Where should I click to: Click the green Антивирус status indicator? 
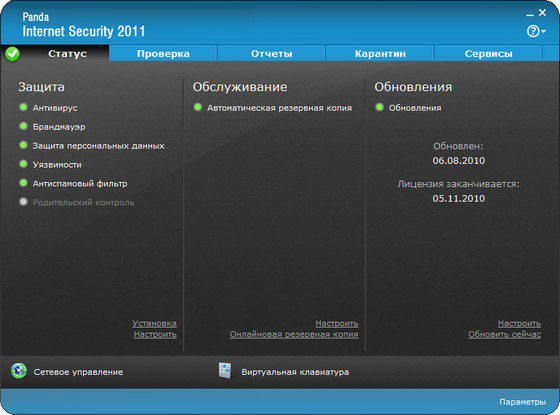[x=24, y=107]
